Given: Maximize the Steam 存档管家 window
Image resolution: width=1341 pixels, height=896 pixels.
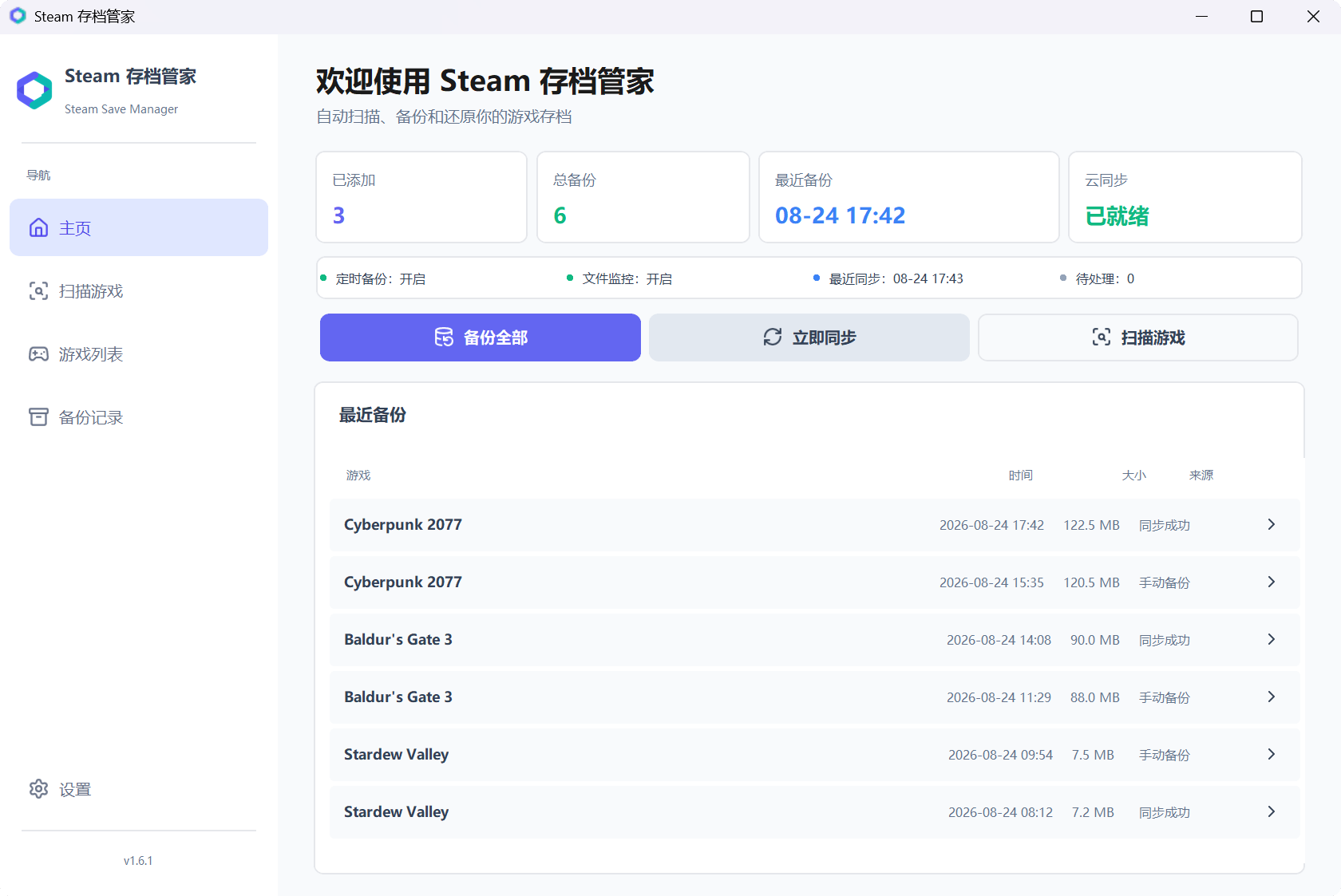Looking at the screenshot, I should 1256,17.
